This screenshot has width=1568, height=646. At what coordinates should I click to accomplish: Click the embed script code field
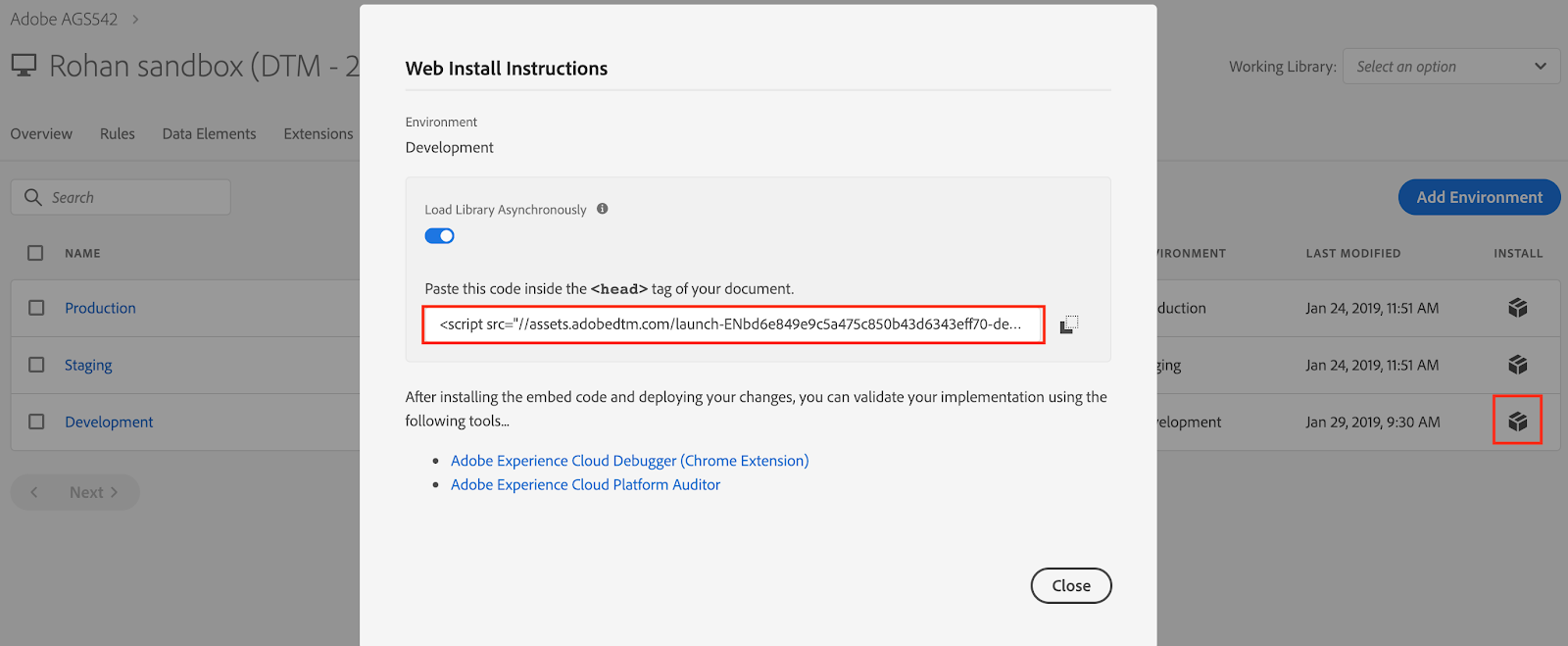[x=732, y=324]
